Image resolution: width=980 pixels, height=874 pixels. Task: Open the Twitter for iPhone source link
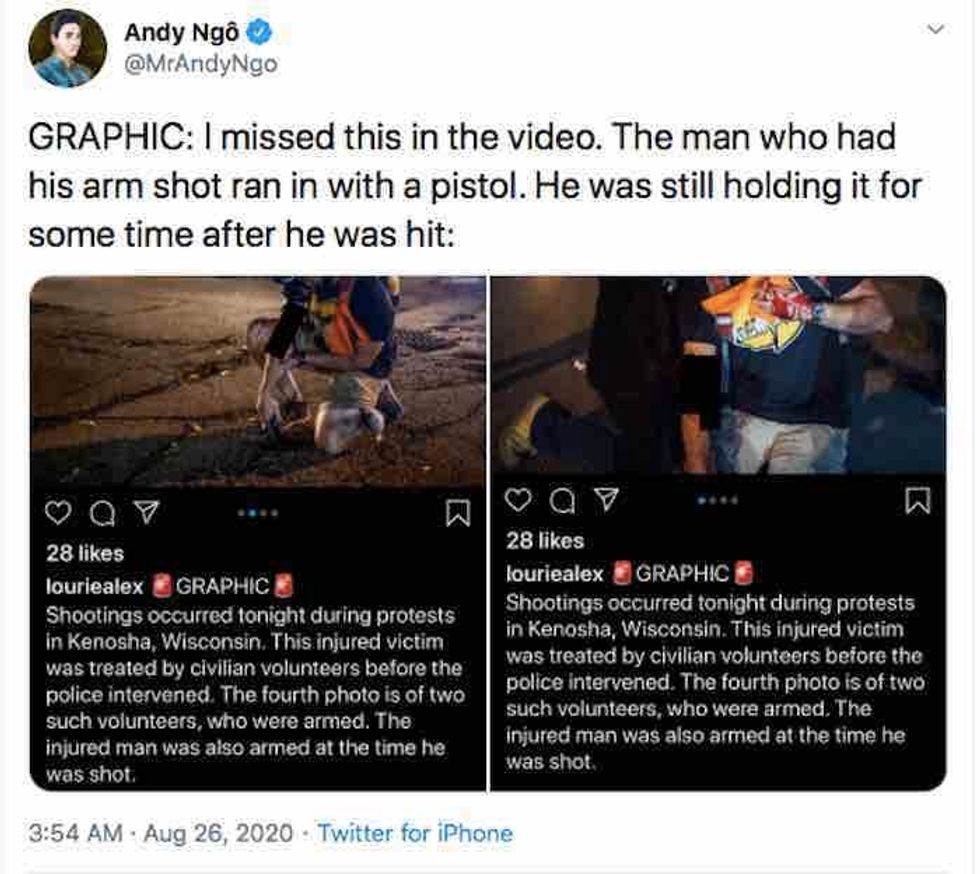click(415, 833)
